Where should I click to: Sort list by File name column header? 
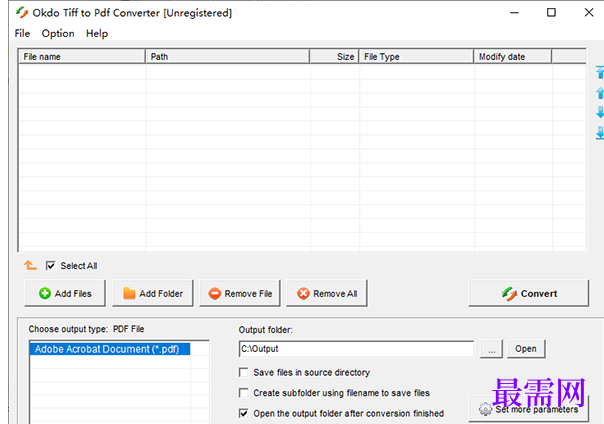click(x=82, y=57)
